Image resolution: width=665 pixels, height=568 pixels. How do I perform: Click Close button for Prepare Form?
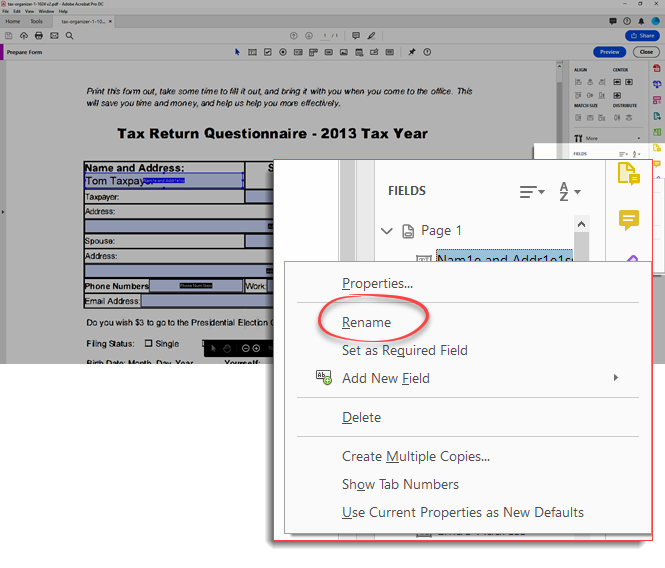pyautogui.click(x=646, y=52)
